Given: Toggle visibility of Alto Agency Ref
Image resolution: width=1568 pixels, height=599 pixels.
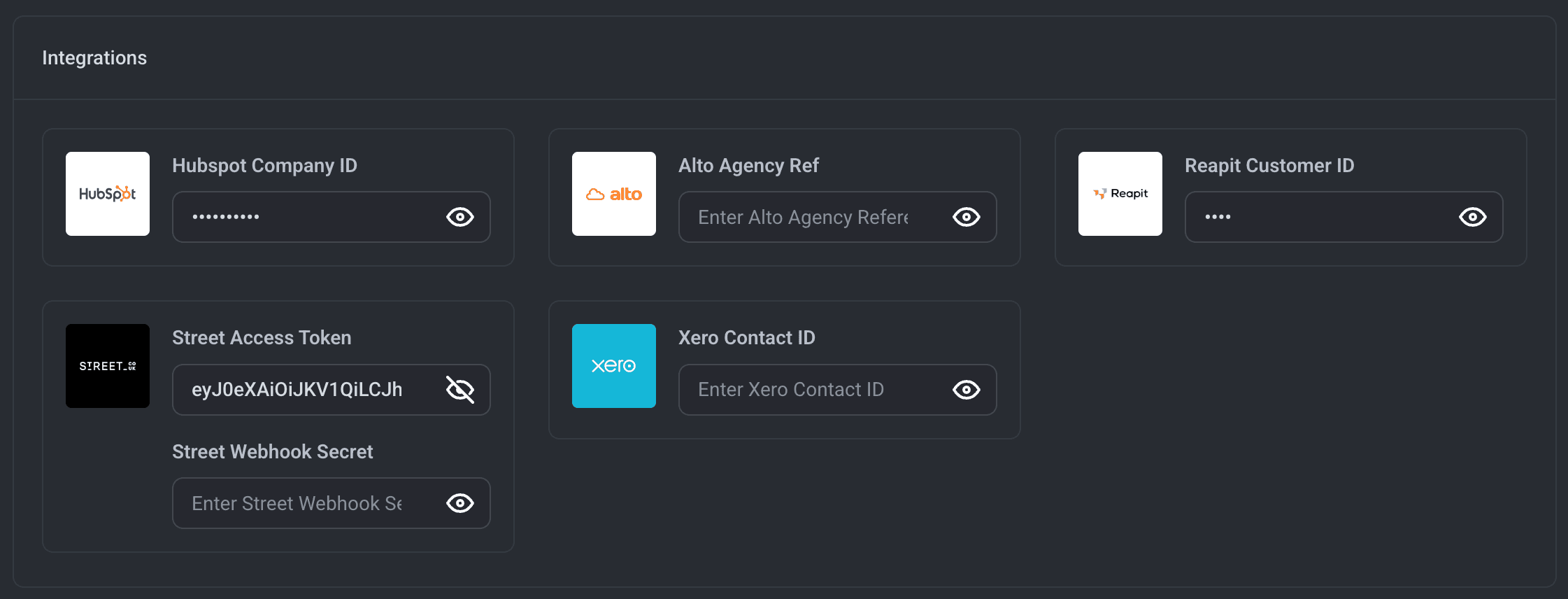Looking at the screenshot, I should 966,217.
